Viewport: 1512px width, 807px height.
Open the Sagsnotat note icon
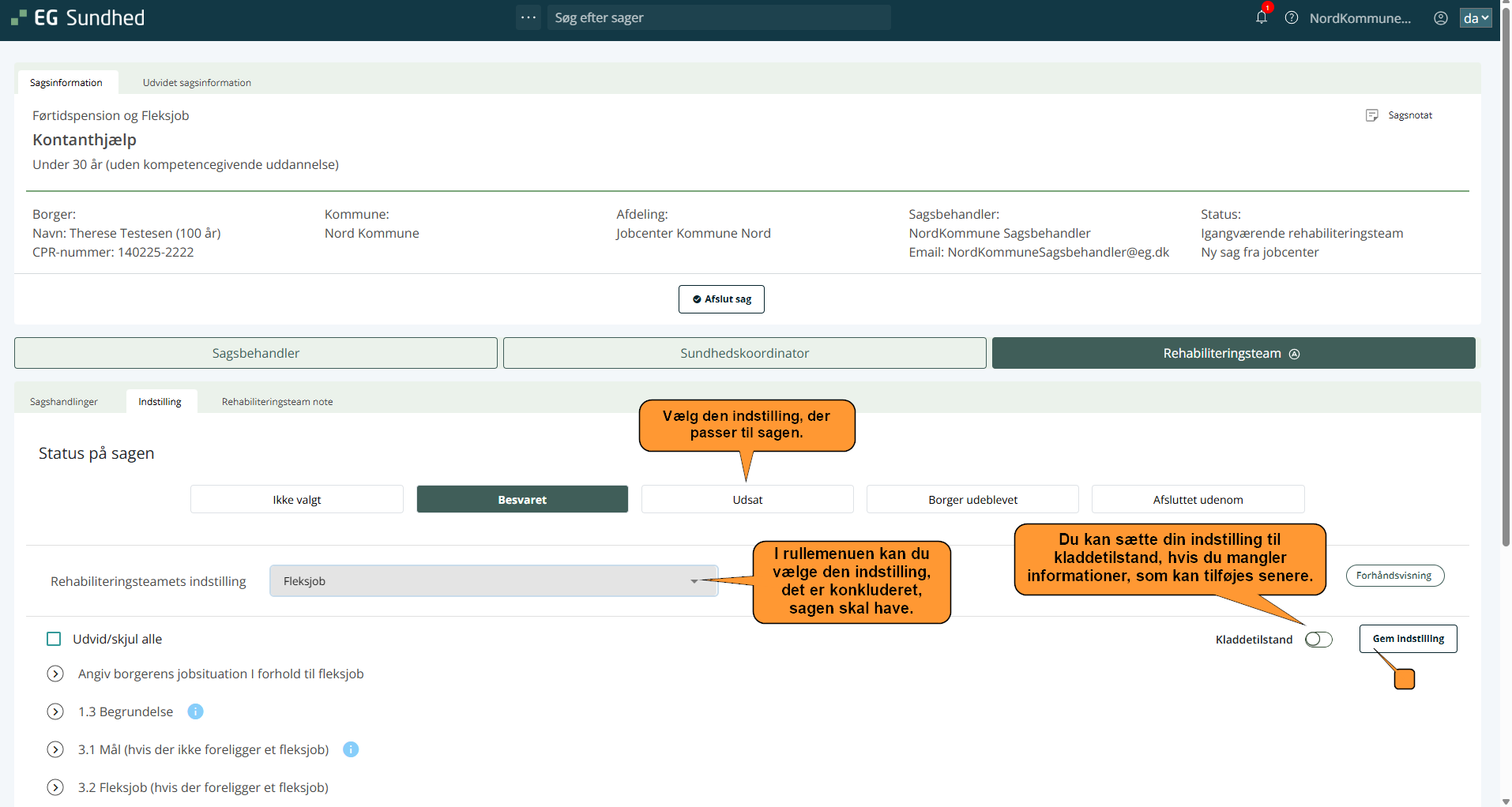tap(1372, 115)
